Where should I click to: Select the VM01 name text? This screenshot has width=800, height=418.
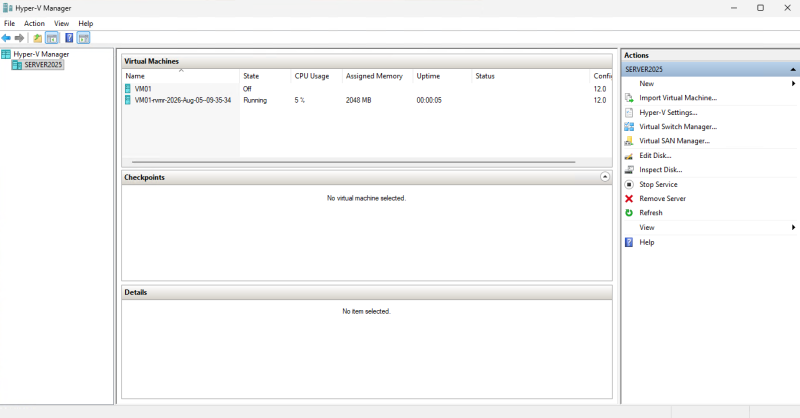coord(143,88)
